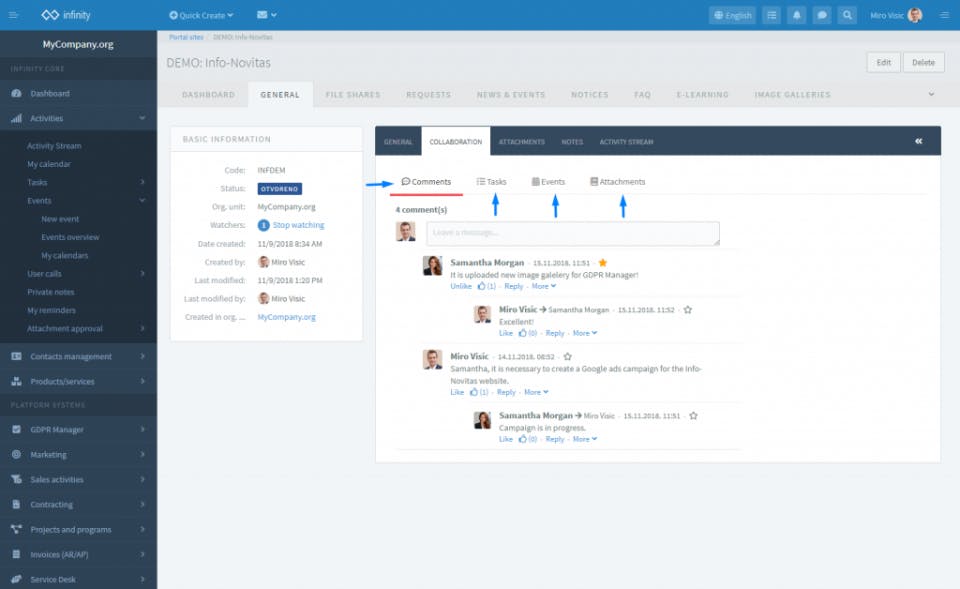Star 'Campaign is in progress' reply
This screenshot has height=589, width=960.
[x=693, y=416]
